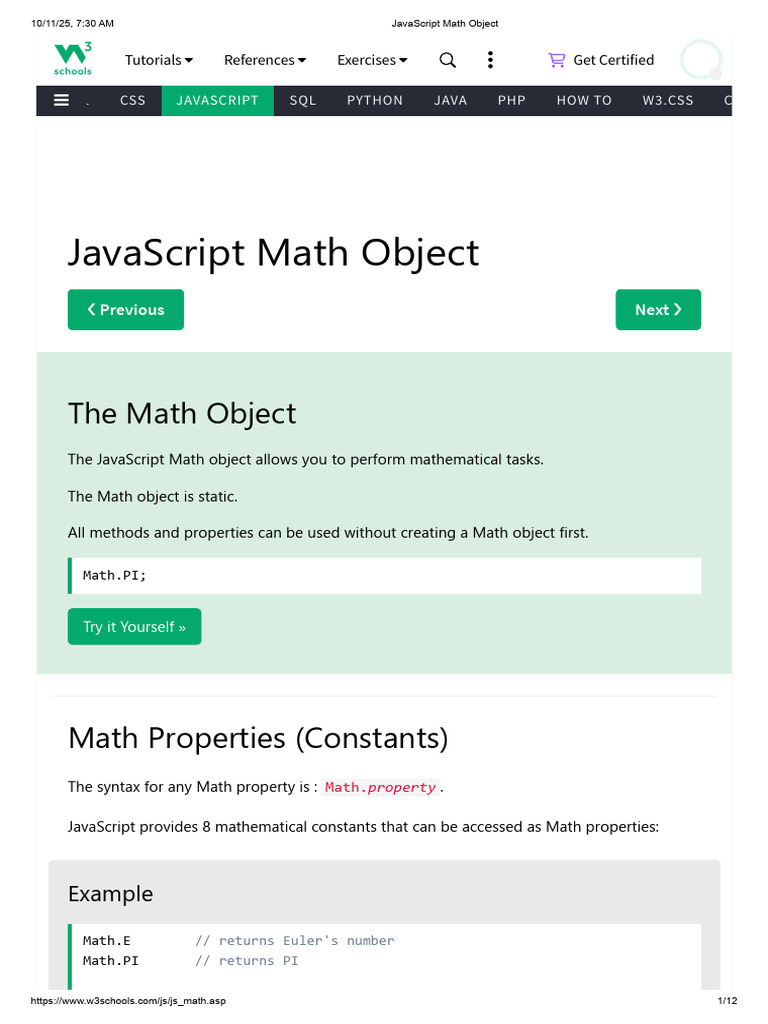Viewport: 768px width, 1024px height.
Task: Click the Get Certified link
Action: (x=613, y=60)
